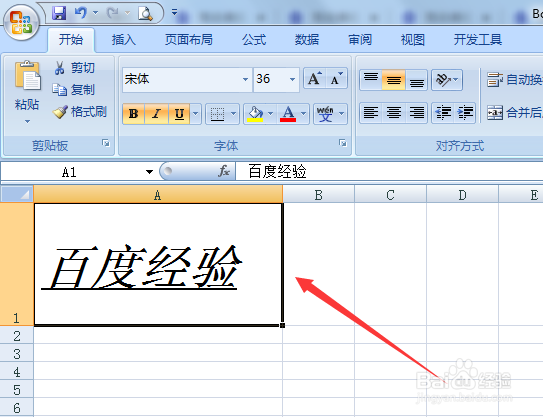Viewport: 543px width, 417px height.
Task: Open print preview from quick access toolbar
Action: pyautogui.click(x=145, y=14)
